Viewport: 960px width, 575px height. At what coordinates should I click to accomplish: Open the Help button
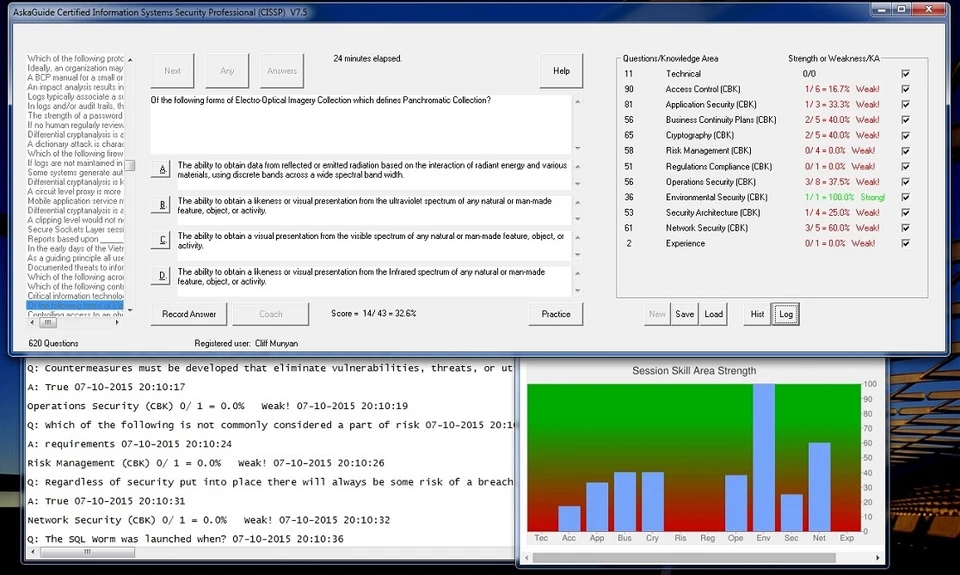[x=561, y=70]
